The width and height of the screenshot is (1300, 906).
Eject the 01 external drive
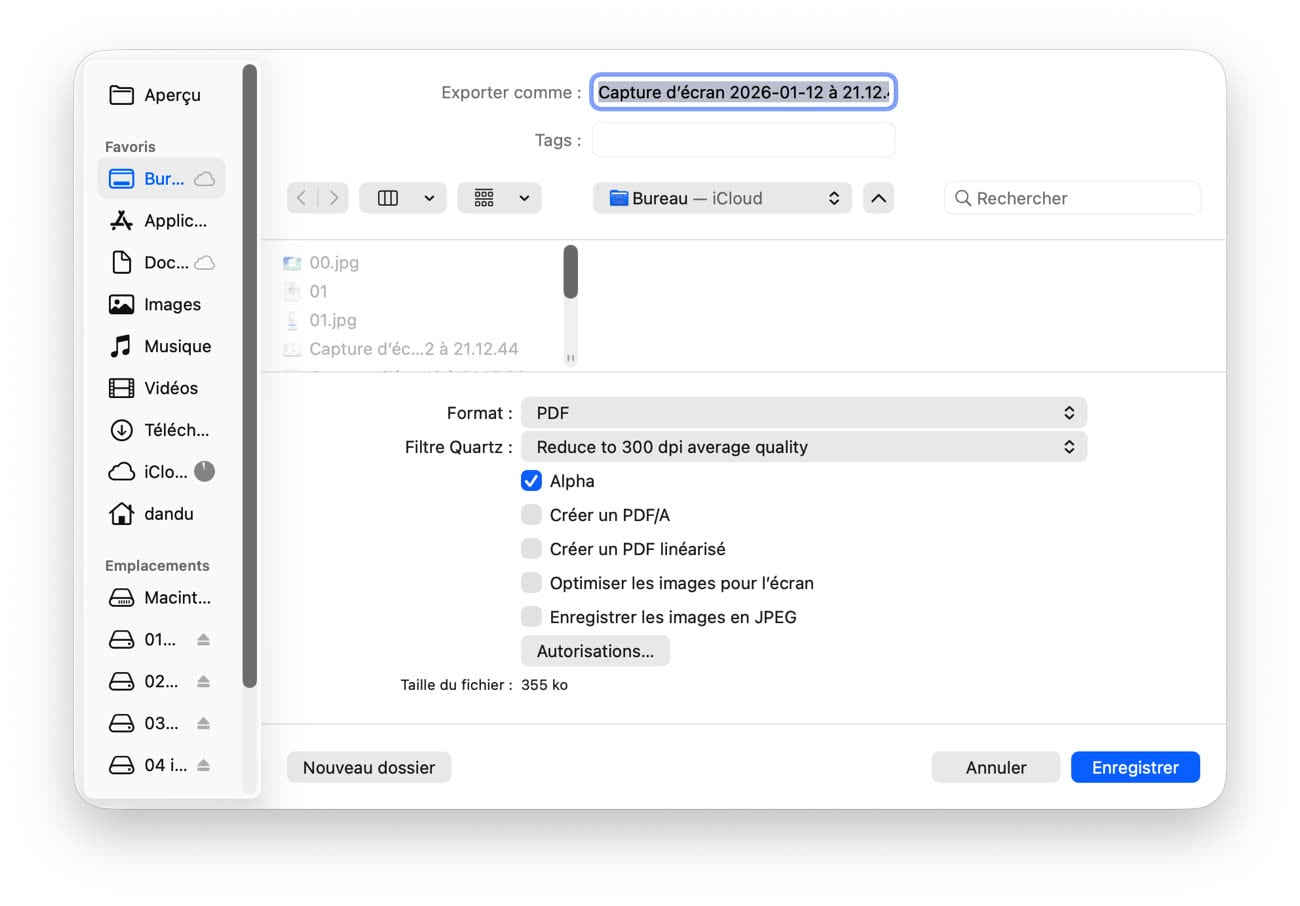coord(203,640)
